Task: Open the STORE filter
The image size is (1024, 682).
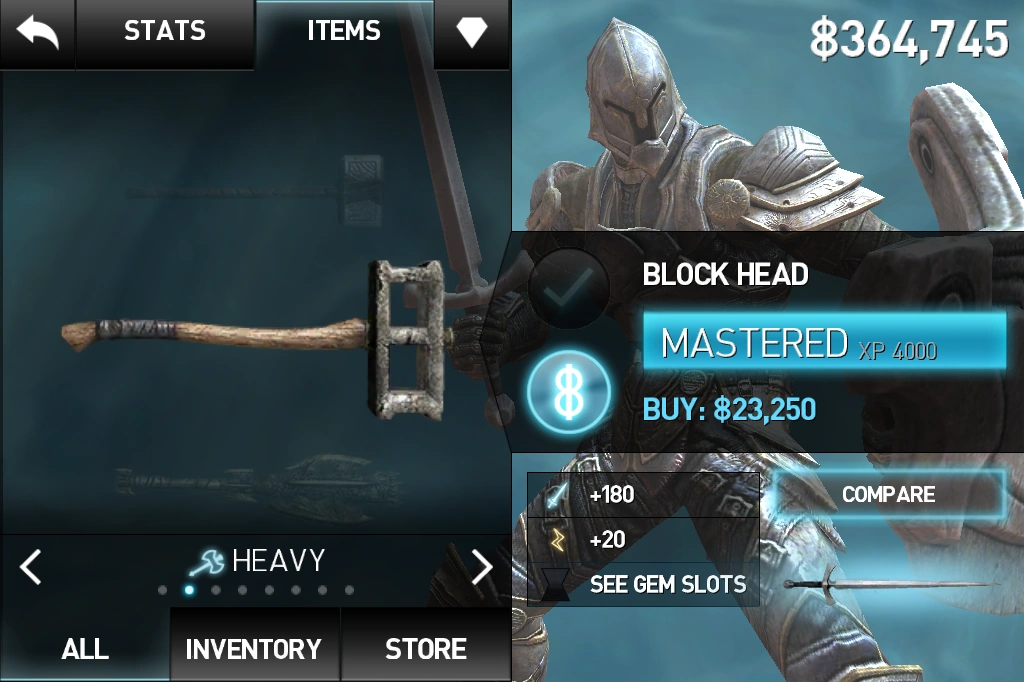Action: [x=426, y=649]
